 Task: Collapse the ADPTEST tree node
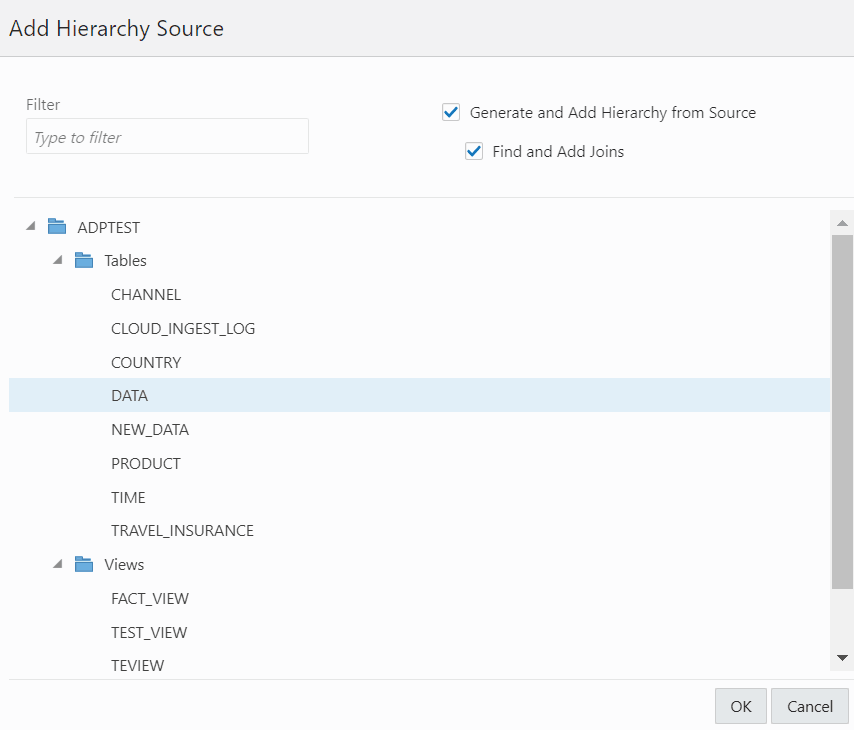30,226
